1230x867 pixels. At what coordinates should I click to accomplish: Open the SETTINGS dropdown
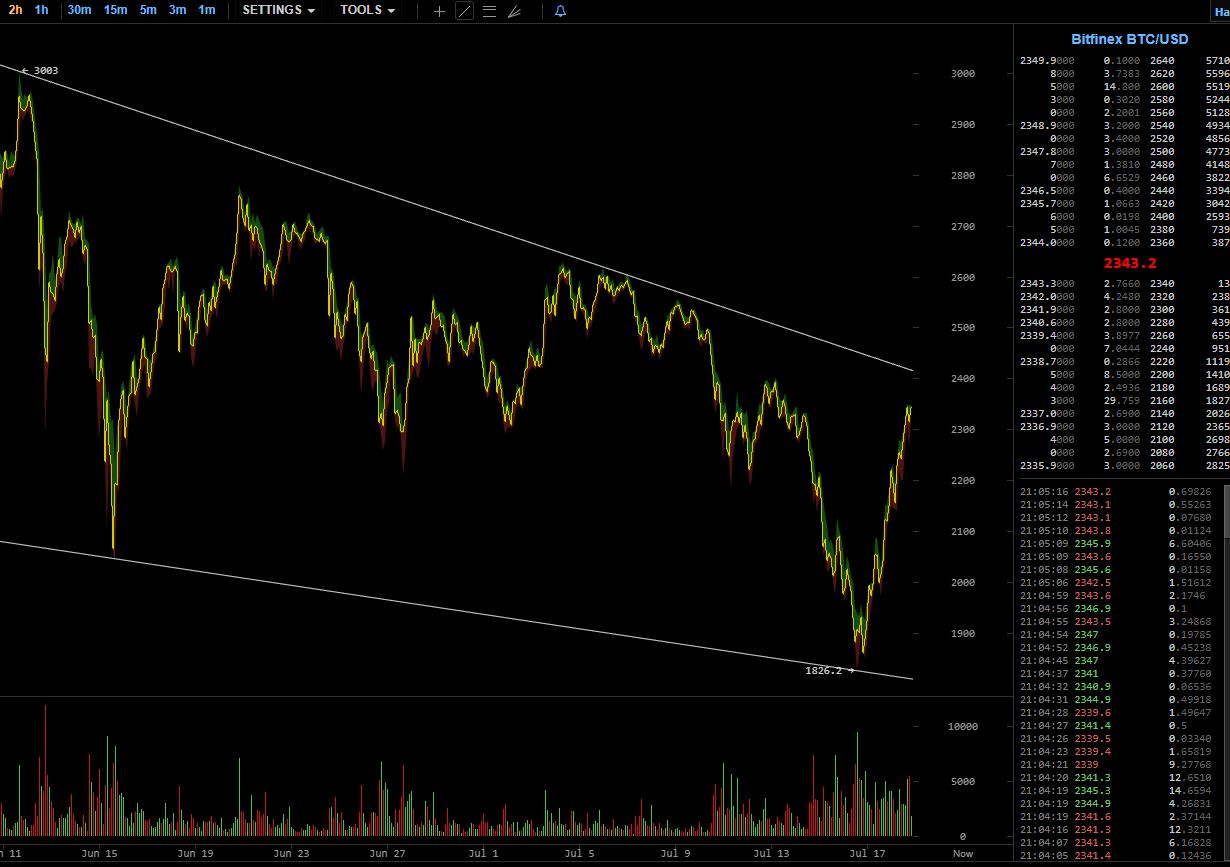coord(279,10)
